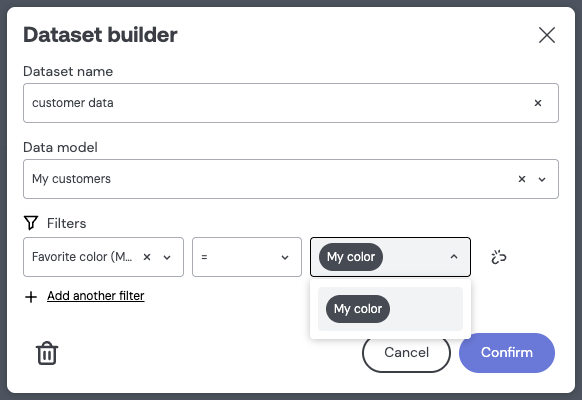Select My color option in dropdown list

click(390, 309)
